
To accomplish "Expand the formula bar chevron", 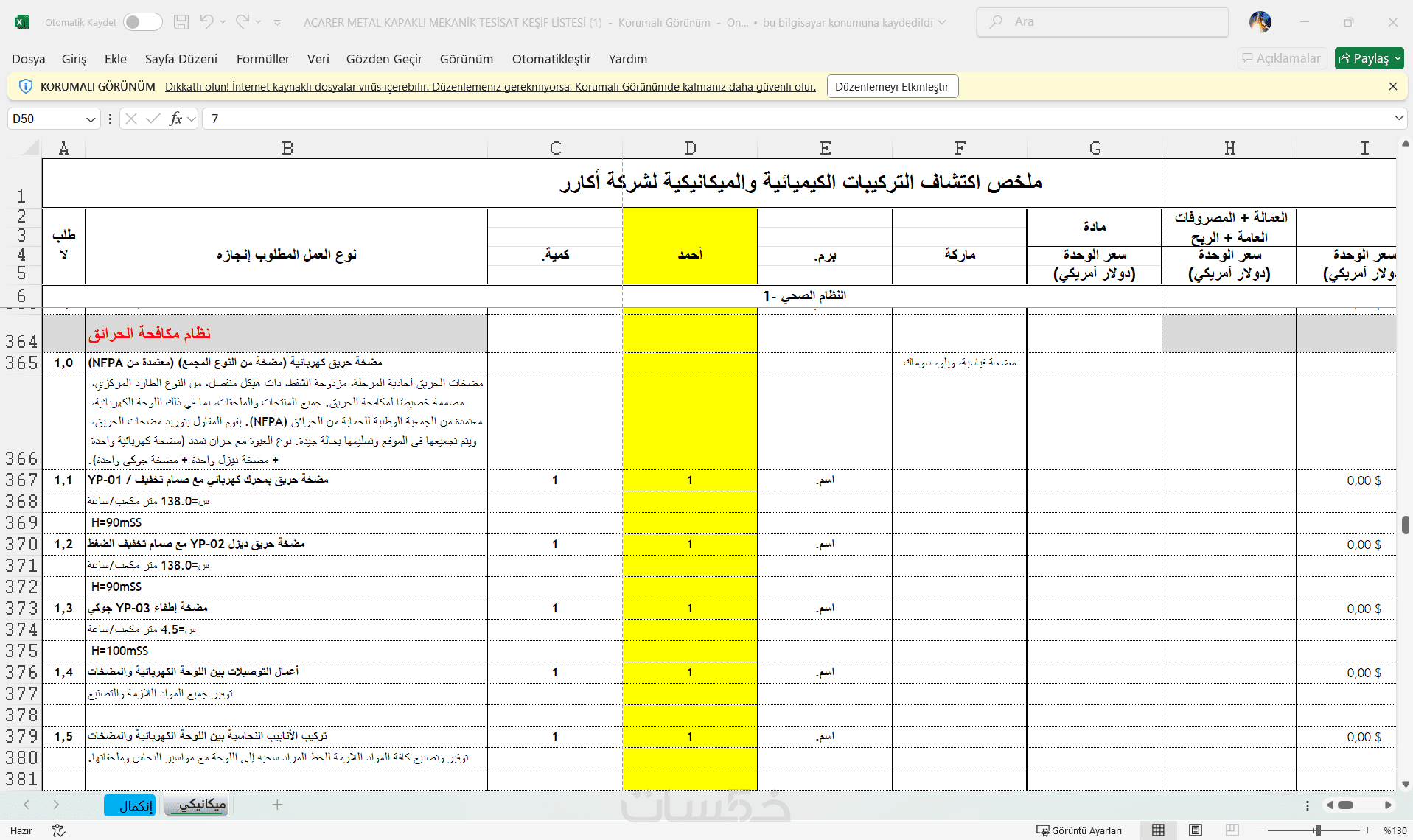I will [x=1398, y=118].
